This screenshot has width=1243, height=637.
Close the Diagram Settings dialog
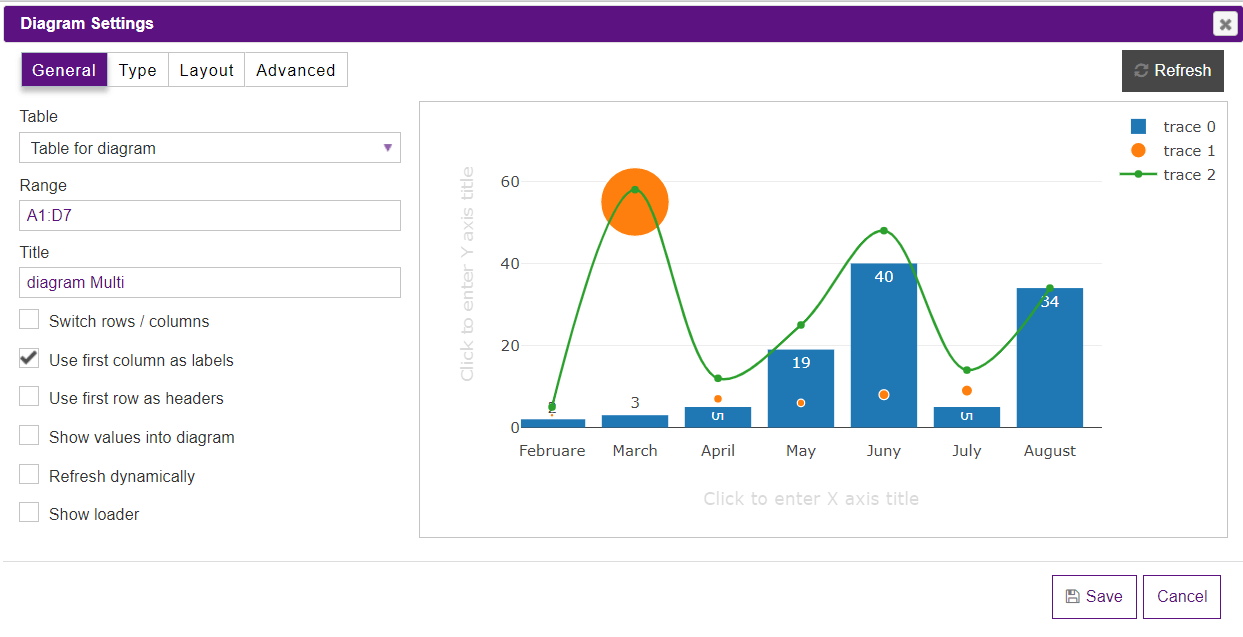tap(1225, 24)
